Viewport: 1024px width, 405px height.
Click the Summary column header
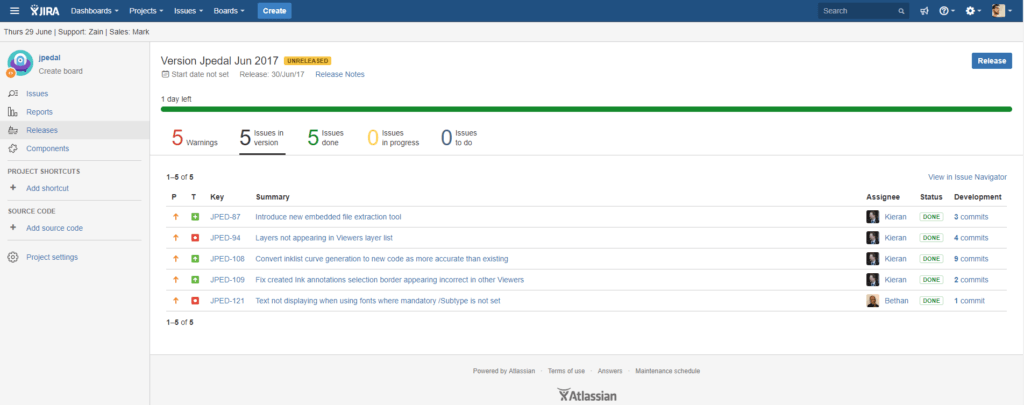coord(273,197)
